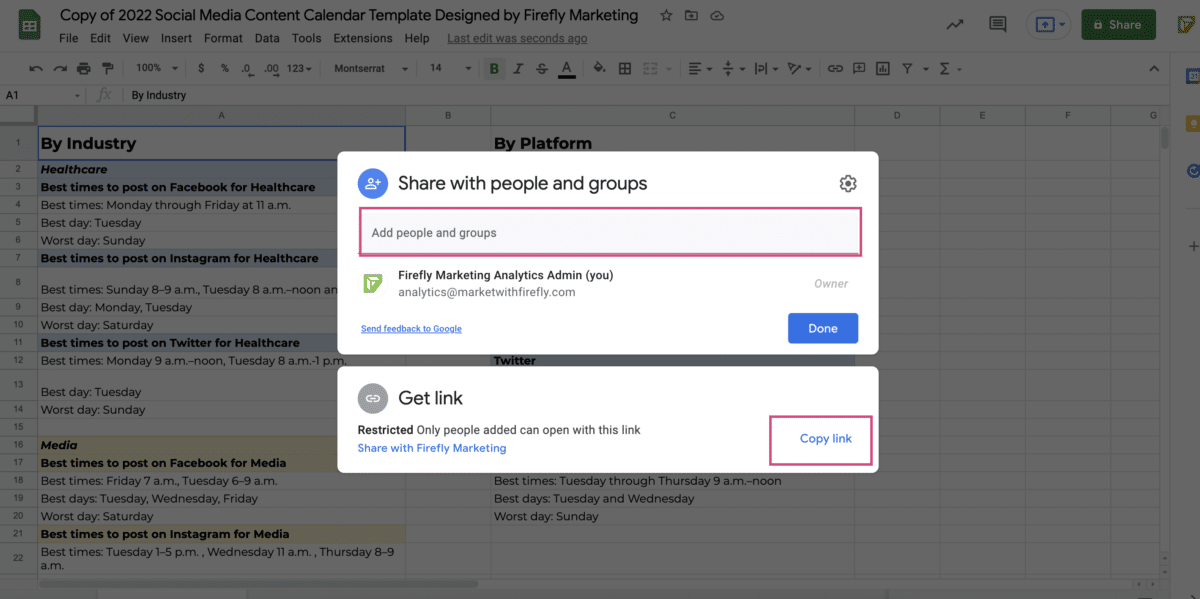Viewport: 1200px width, 599px height.
Task: Open the fill color bucket
Action: click(x=600, y=69)
